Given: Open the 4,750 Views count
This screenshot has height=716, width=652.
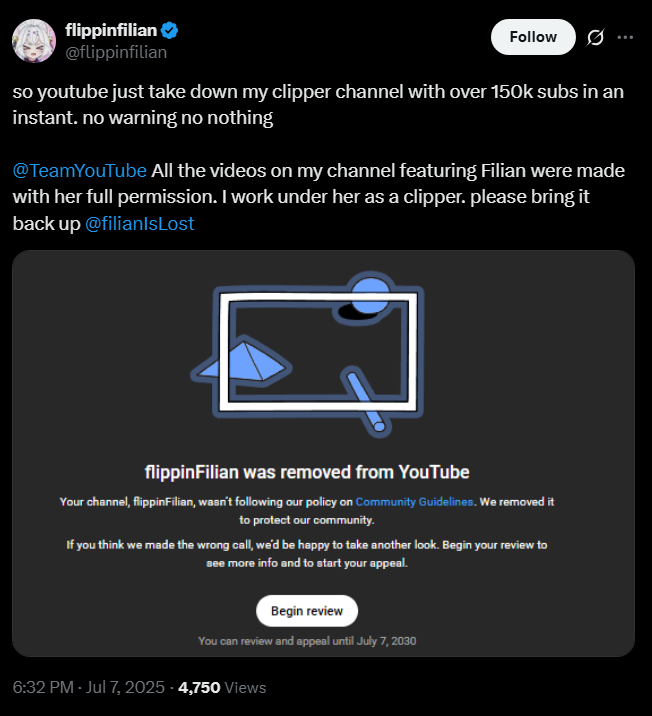Looking at the screenshot, I should [x=222, y=688].
